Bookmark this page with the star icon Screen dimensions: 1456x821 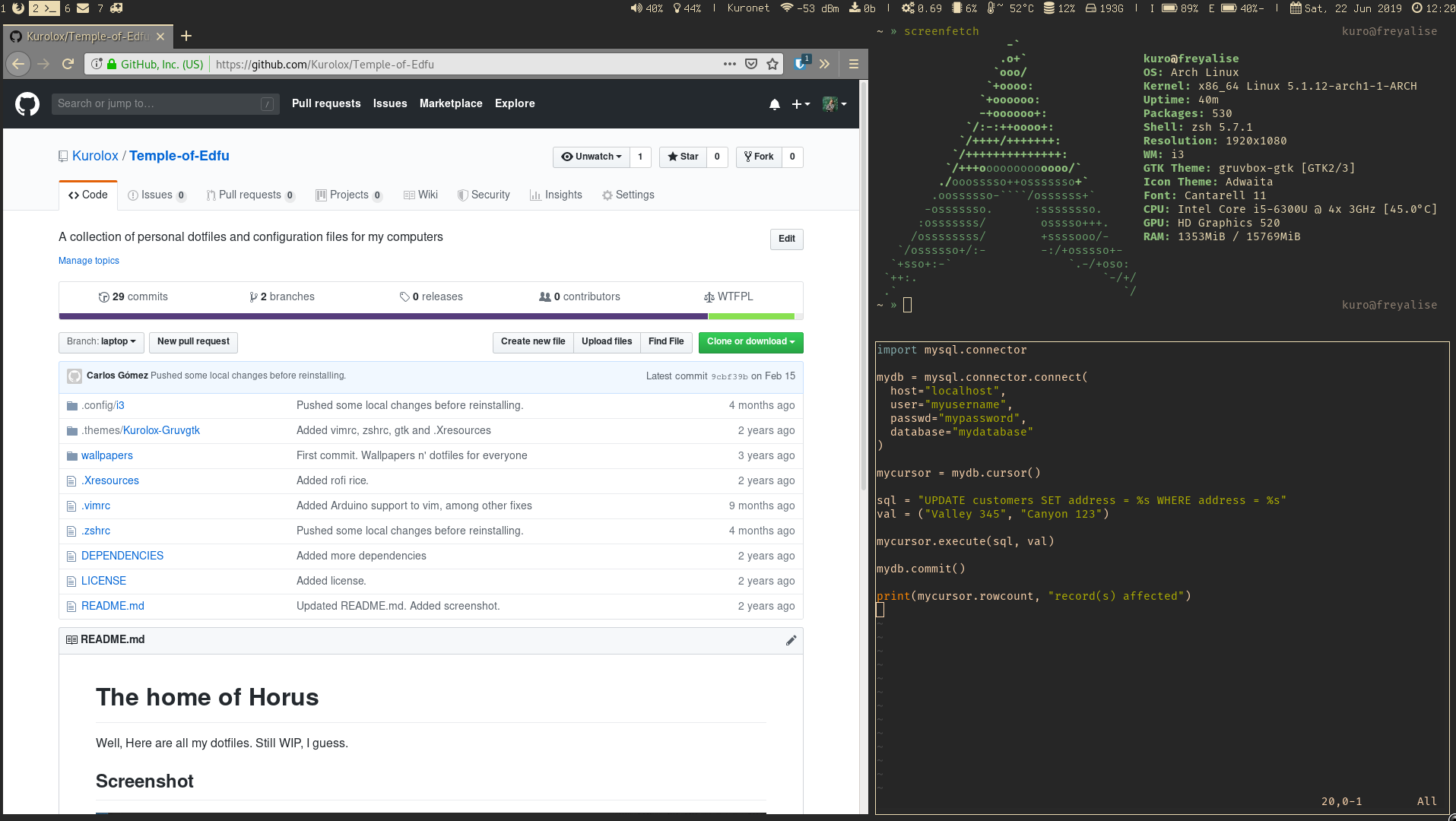point(772,64)
